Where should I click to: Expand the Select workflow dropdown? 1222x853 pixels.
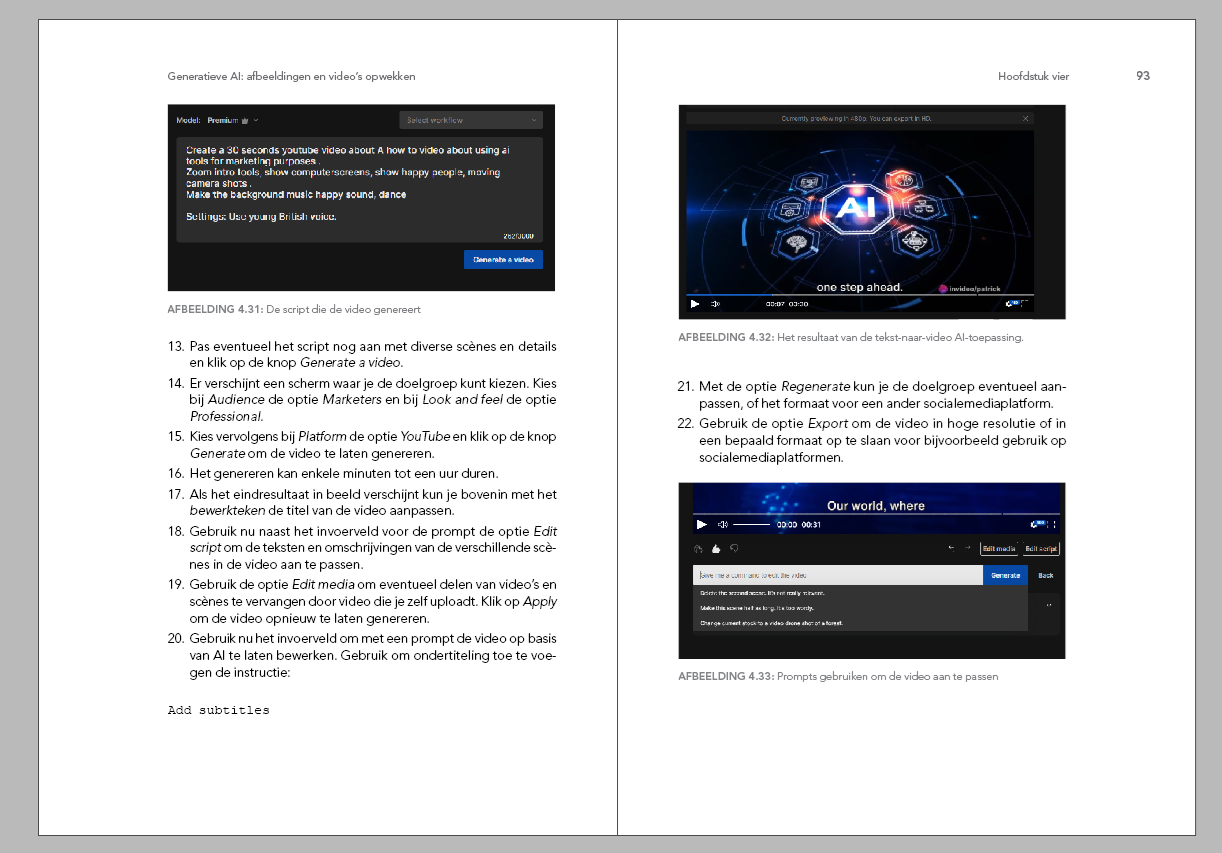(x=471, y=120)
